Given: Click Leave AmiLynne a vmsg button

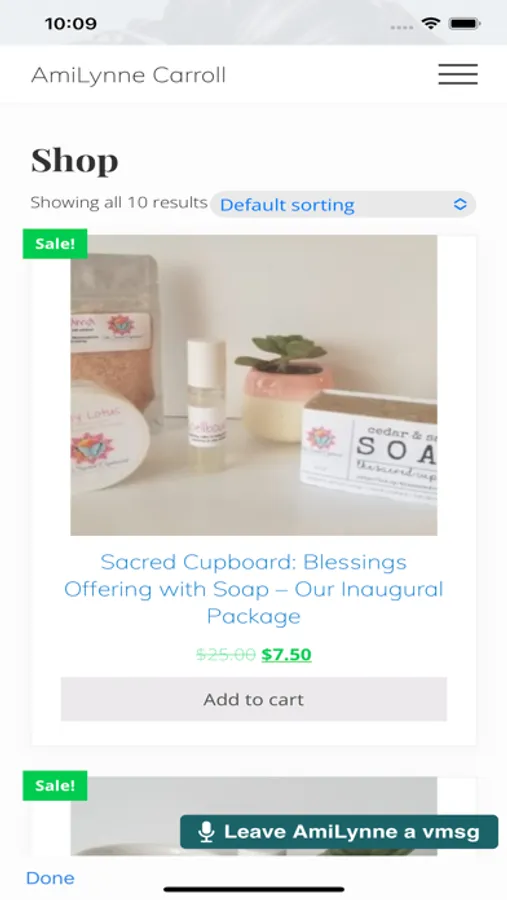Looking at the screenshot, I should (339, 832).
